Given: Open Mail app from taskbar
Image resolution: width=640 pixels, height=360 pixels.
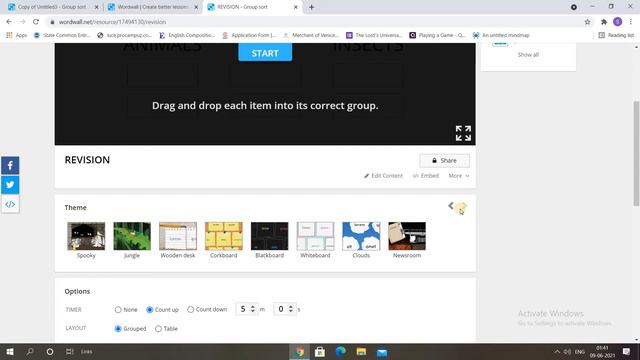Looking at the screenshot, I should 382,352.
